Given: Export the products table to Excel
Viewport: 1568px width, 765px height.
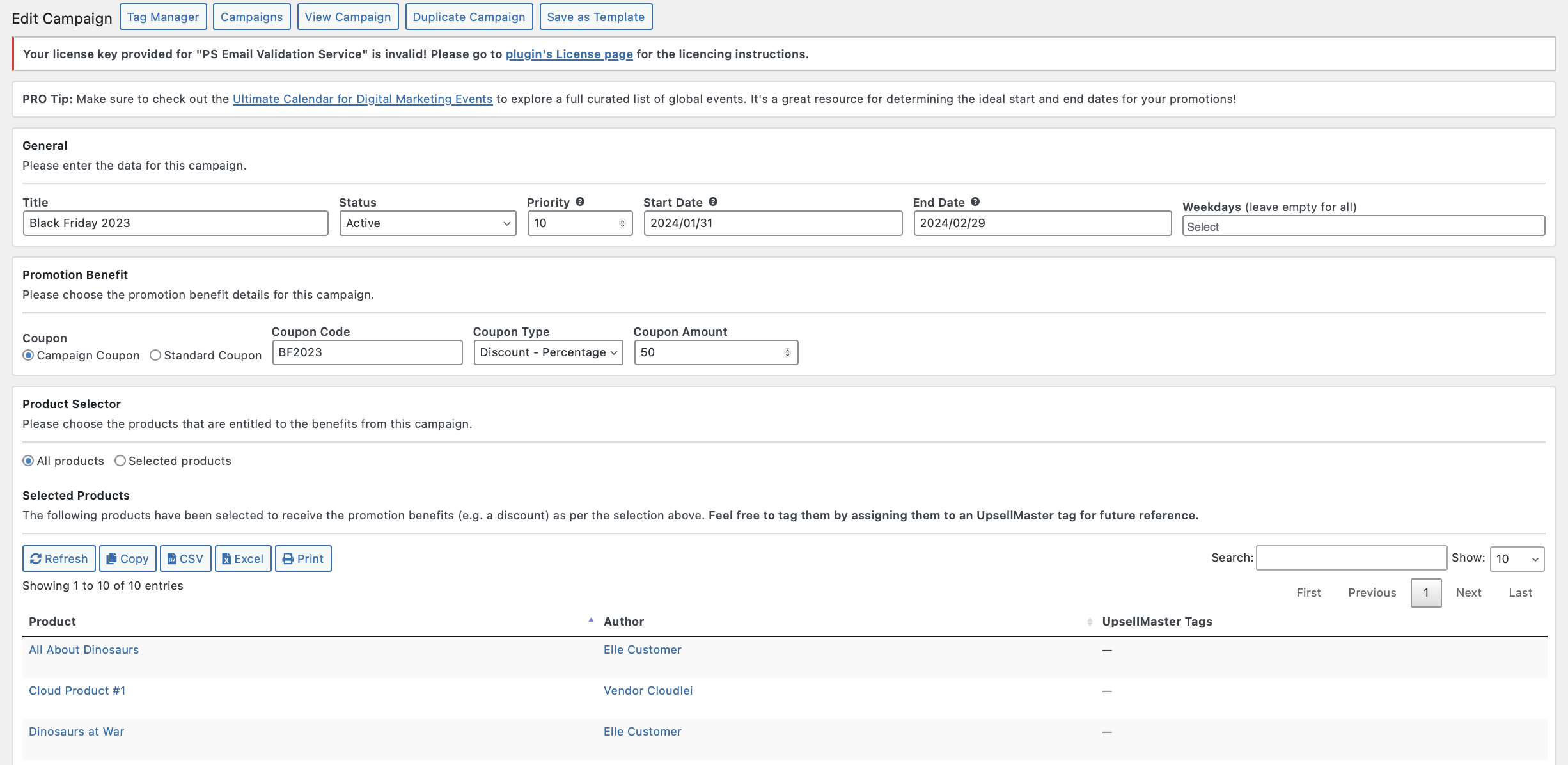Looking at the screenshot, I should (x=243, y=558).
